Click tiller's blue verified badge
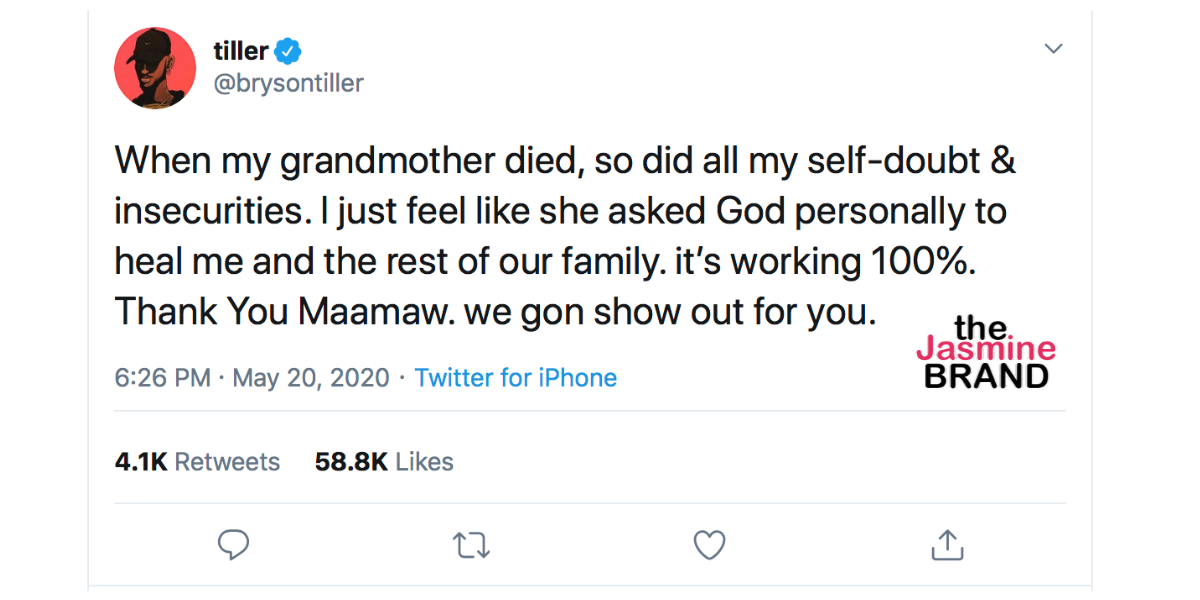Image resolution: width=1200 pixels, height=600 pixels. pos(287,50)
